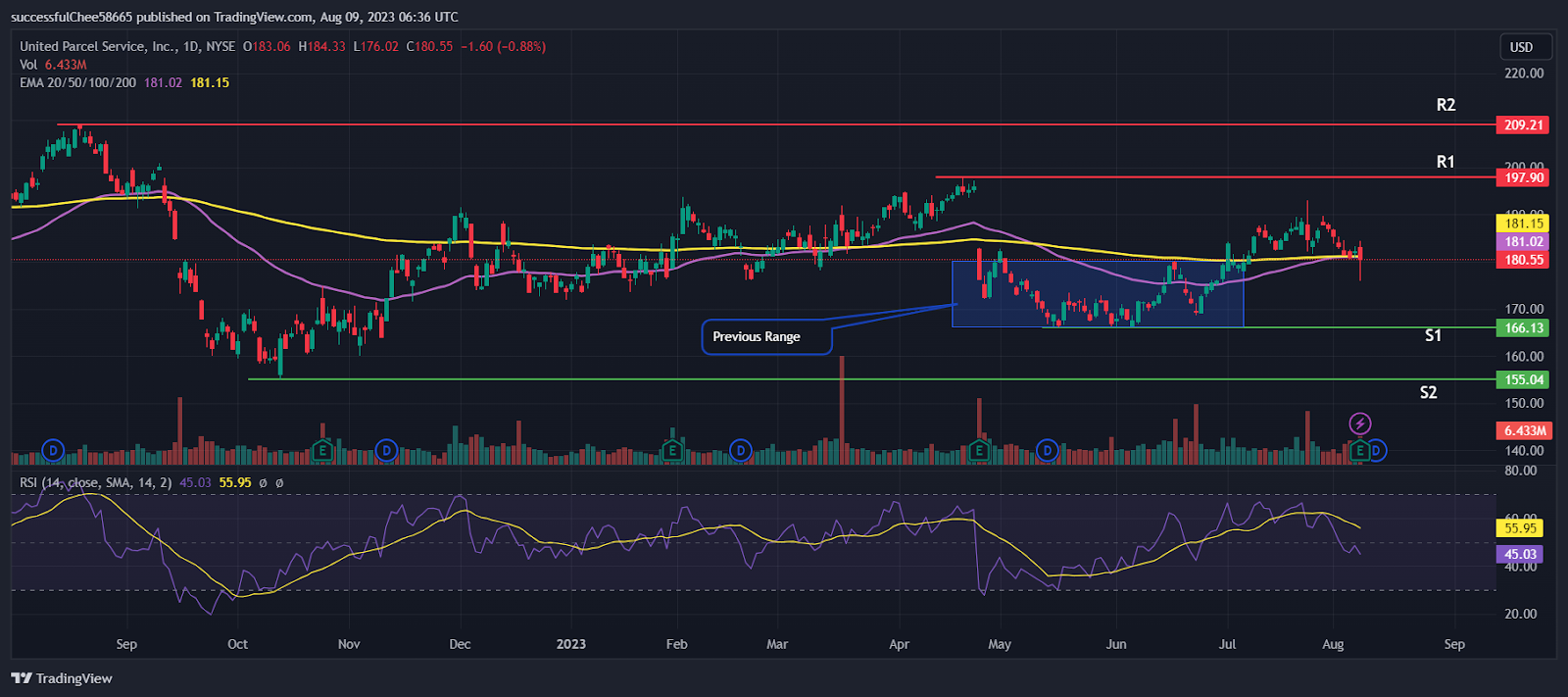
Task: Click the dividend marker in late February 2023
Action: click(741, 451)
